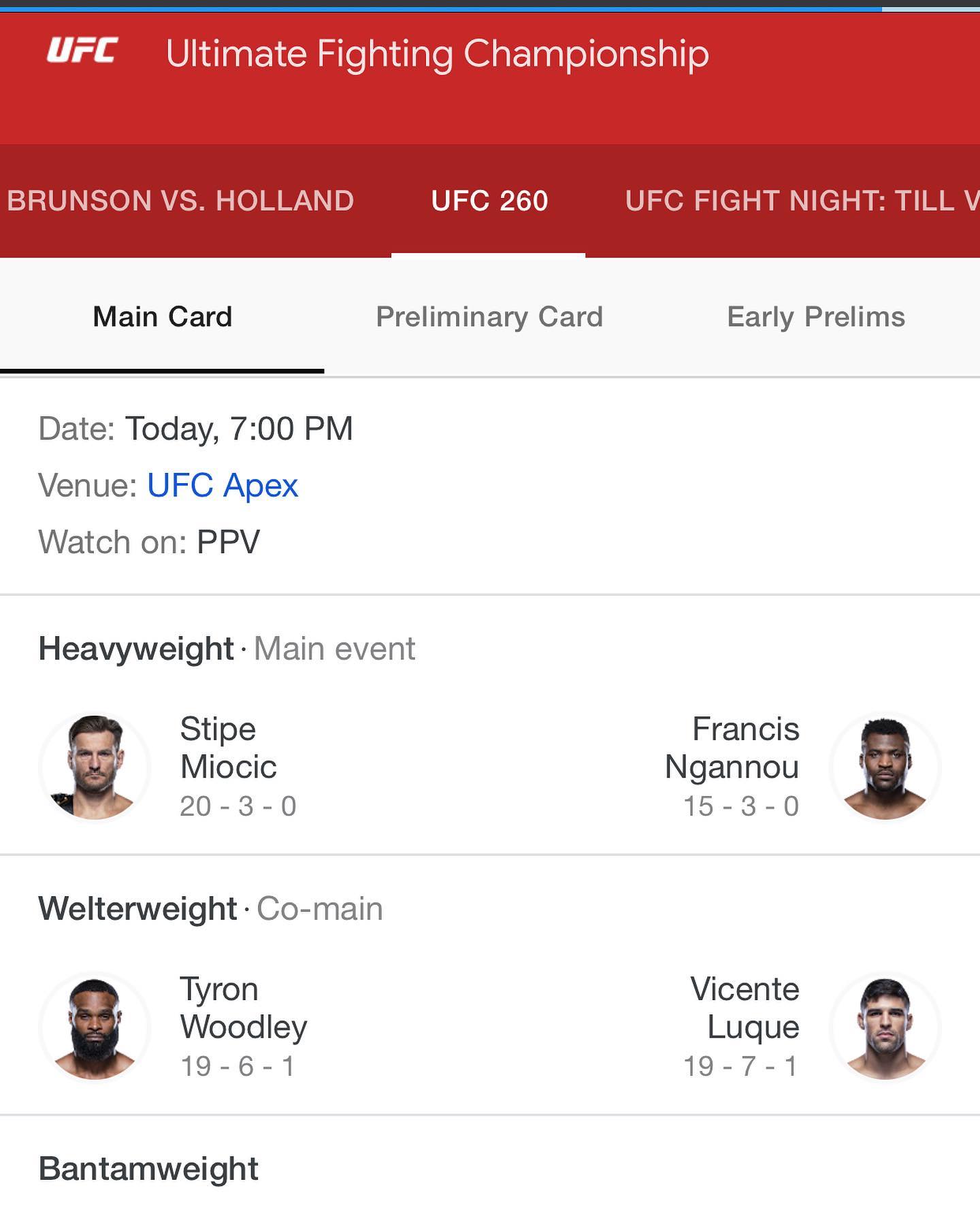Open the Early Prelims tab
The image size is (980, 1224).
coord(815,317)
